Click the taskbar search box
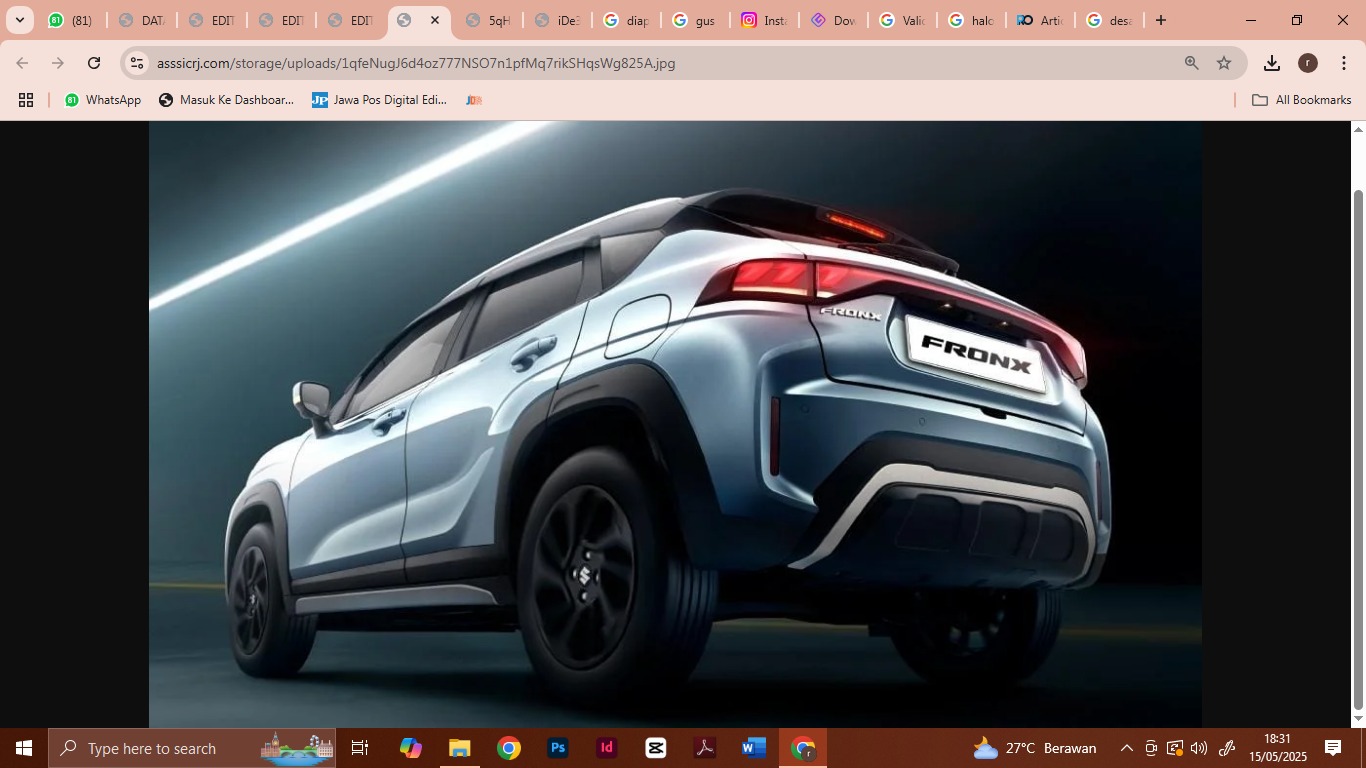The width and height of the screenshot is (1366, 768). coord(192,748)
